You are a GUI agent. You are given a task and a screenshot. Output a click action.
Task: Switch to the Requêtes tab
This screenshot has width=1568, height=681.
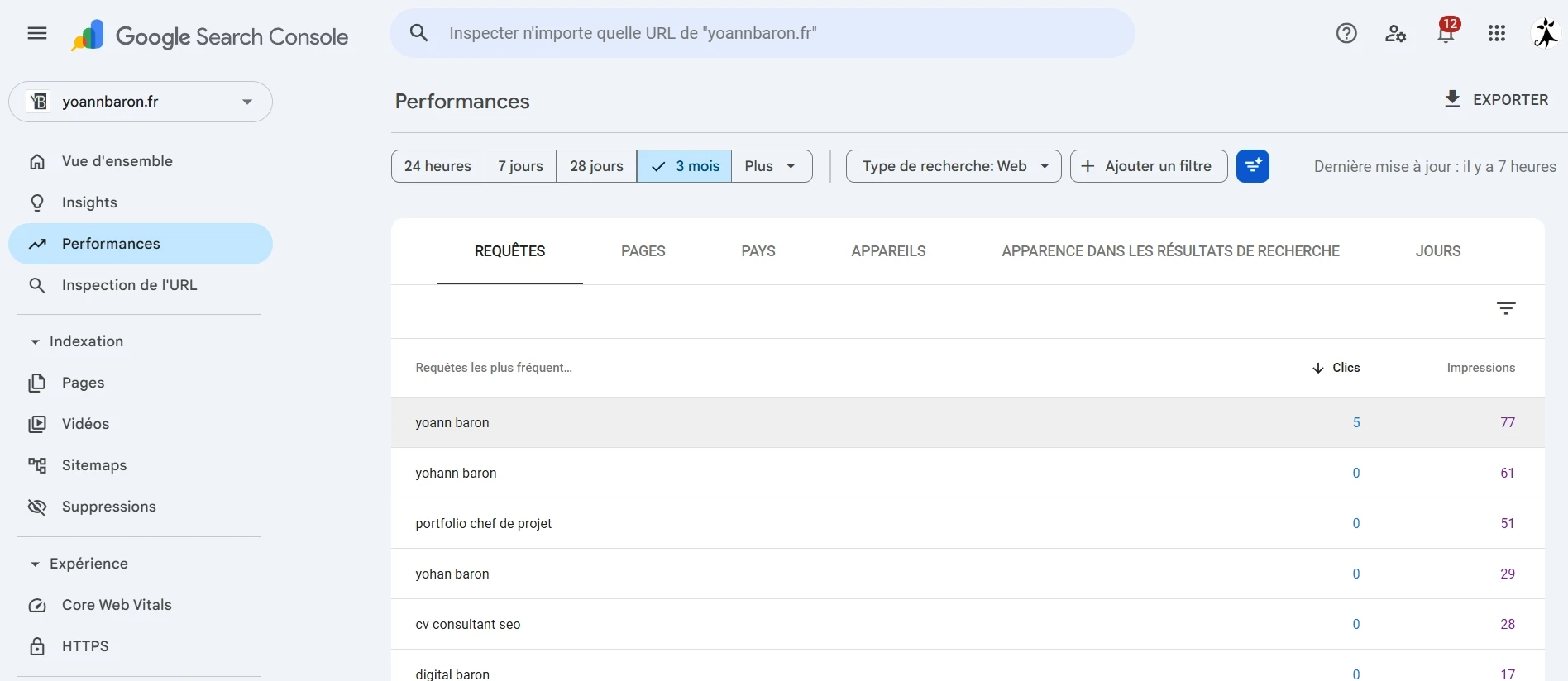509,251
